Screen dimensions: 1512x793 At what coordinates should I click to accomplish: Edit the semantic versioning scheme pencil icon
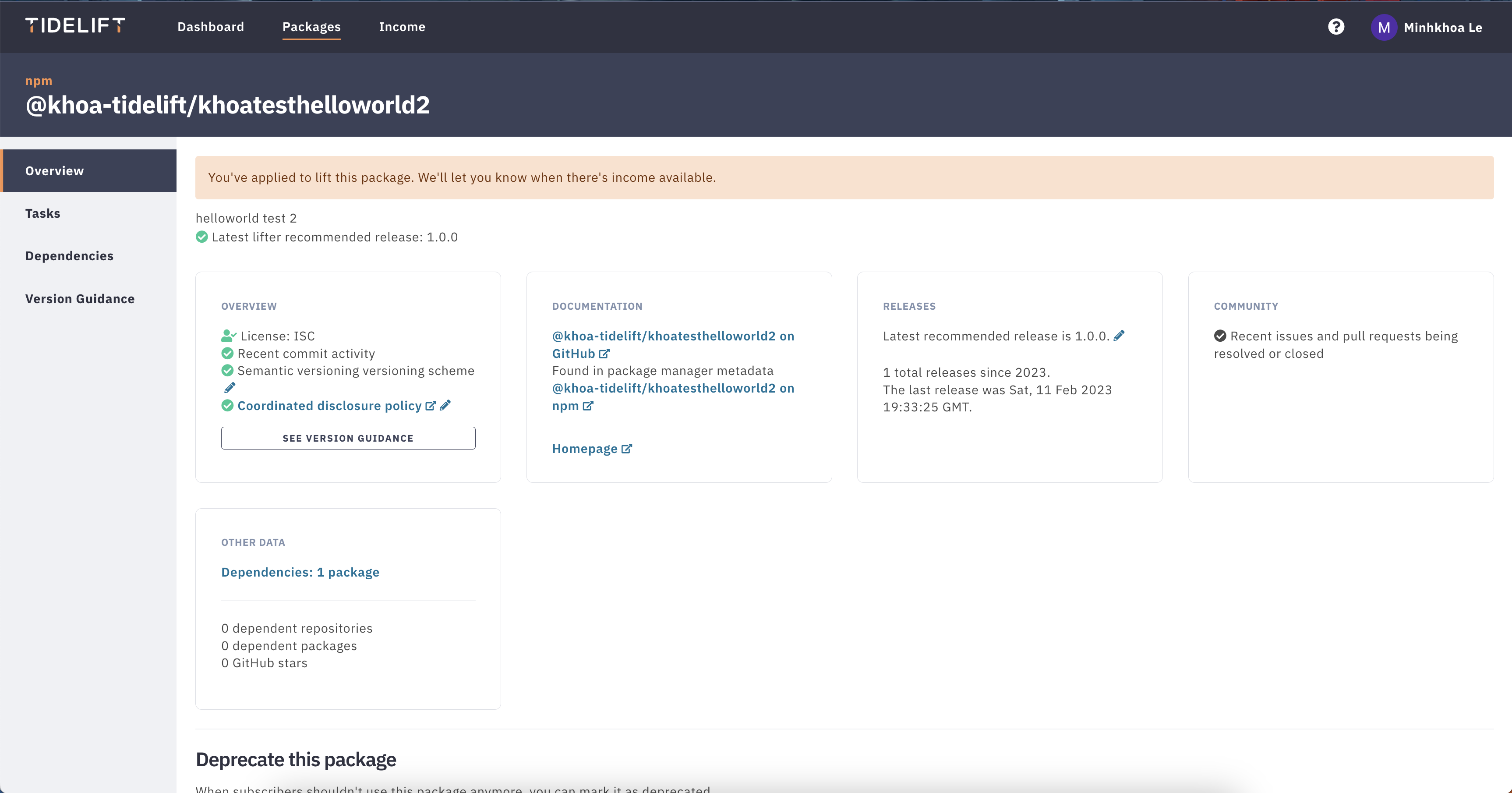[230, 388]
